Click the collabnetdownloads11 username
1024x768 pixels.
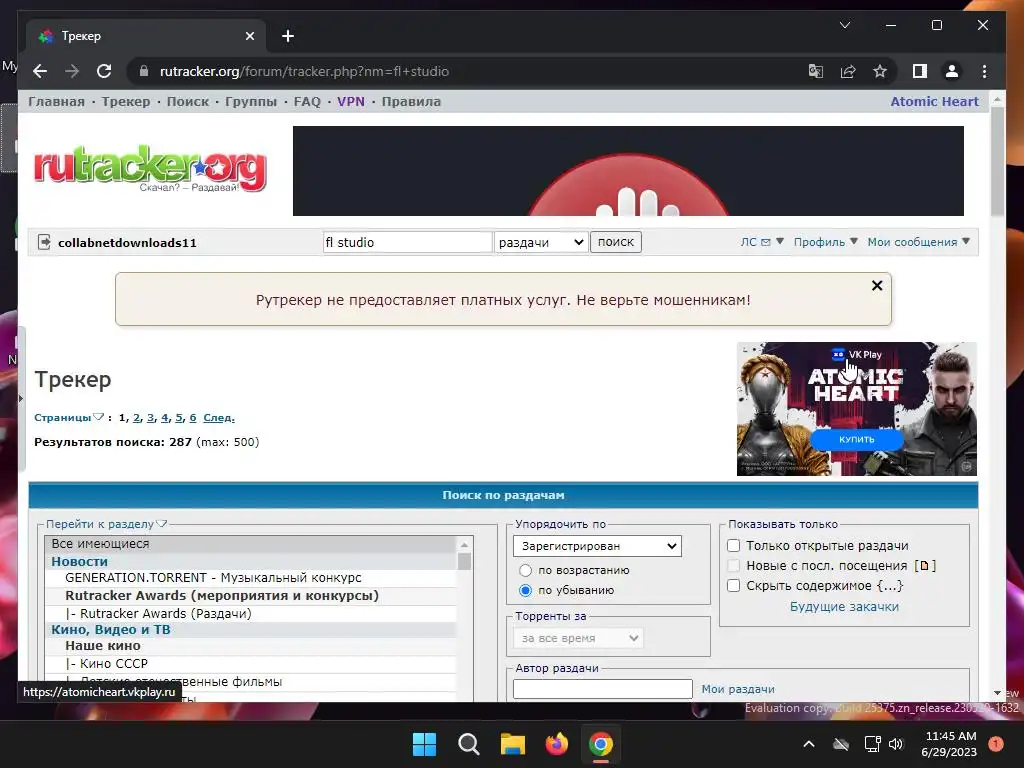click(x=127, y=243)
